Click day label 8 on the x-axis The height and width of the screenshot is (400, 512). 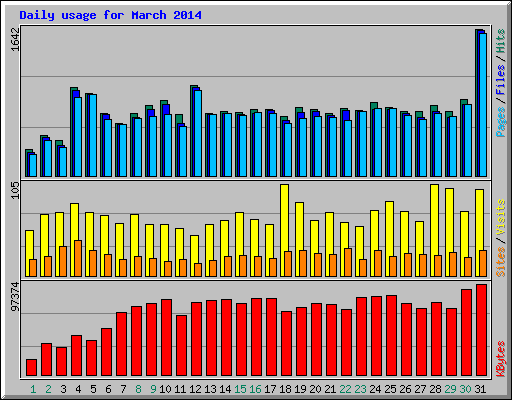[138, 389]
